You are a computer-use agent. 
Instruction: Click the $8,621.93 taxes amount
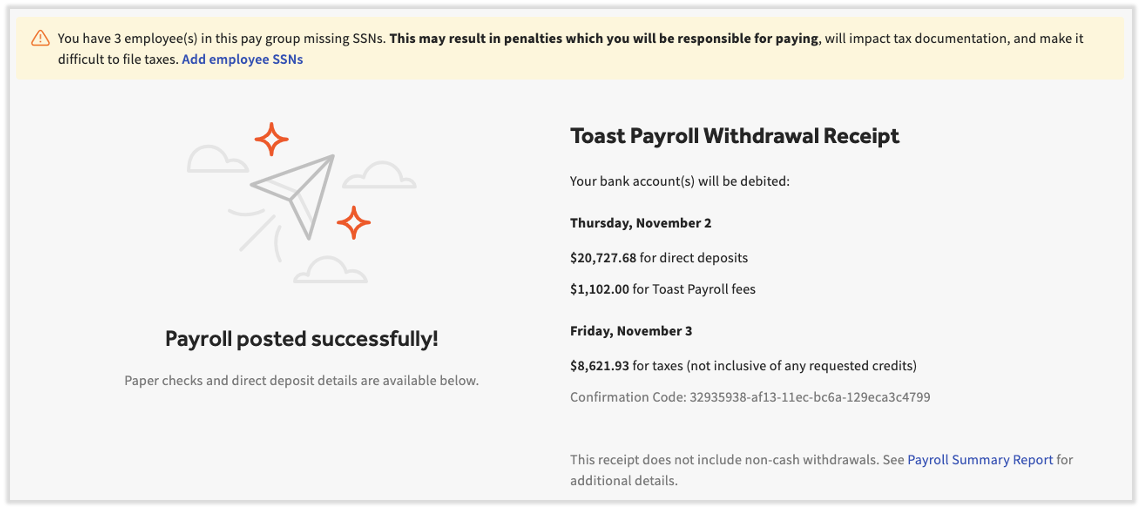tap(599, 366)
